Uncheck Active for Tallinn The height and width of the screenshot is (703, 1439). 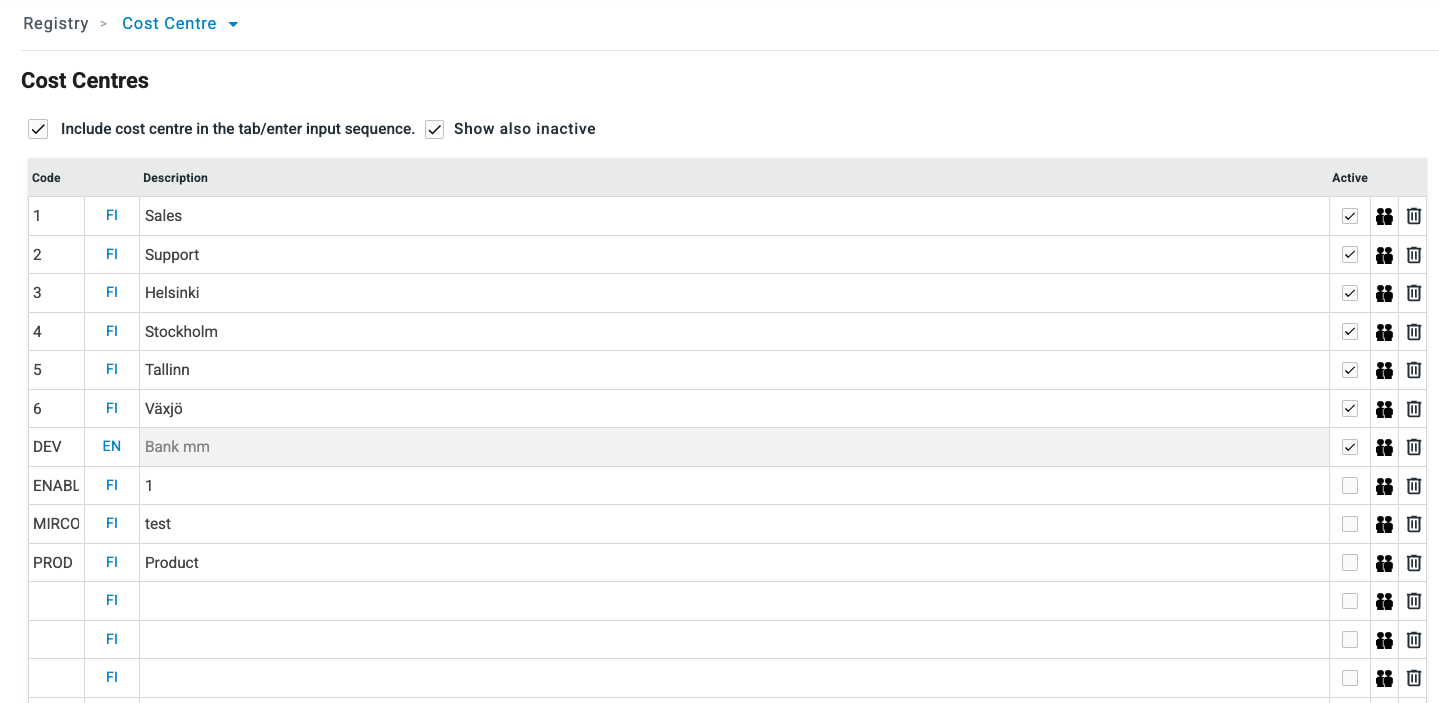[x=1350, y=370]
